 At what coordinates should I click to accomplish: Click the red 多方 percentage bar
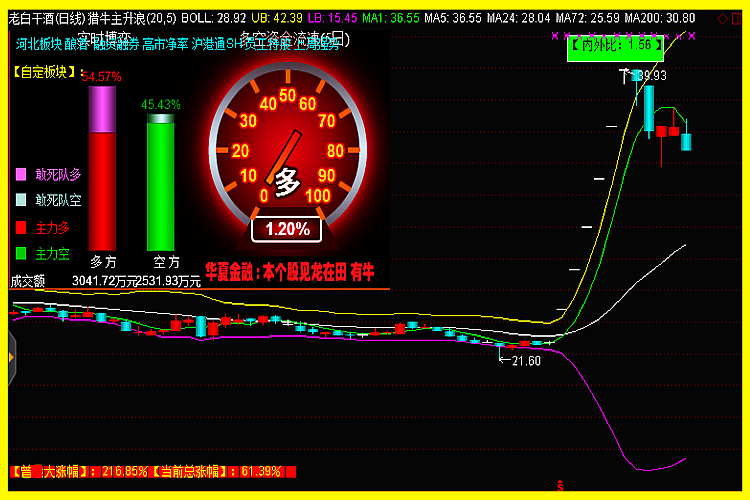point(102,190)
